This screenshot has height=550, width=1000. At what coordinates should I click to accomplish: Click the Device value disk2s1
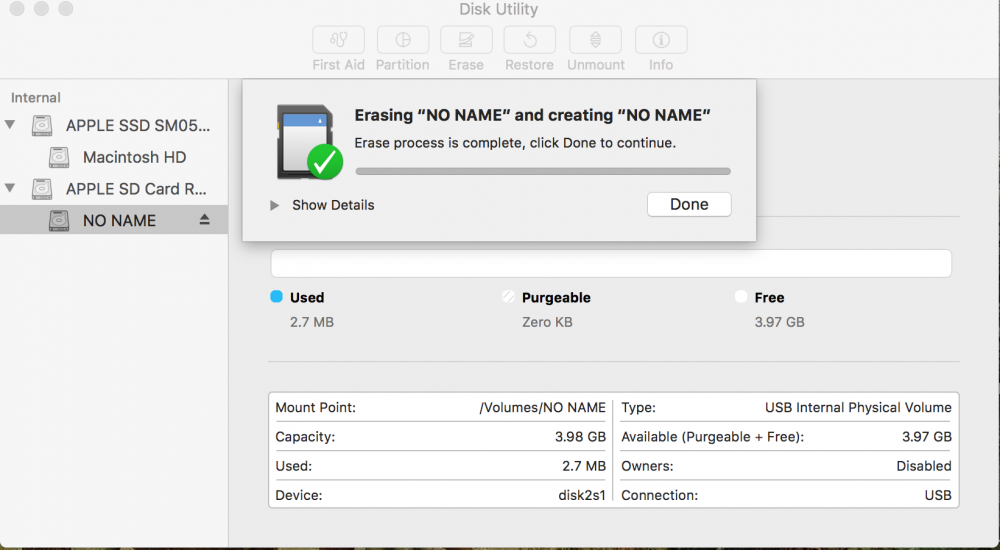coord(582,495)
